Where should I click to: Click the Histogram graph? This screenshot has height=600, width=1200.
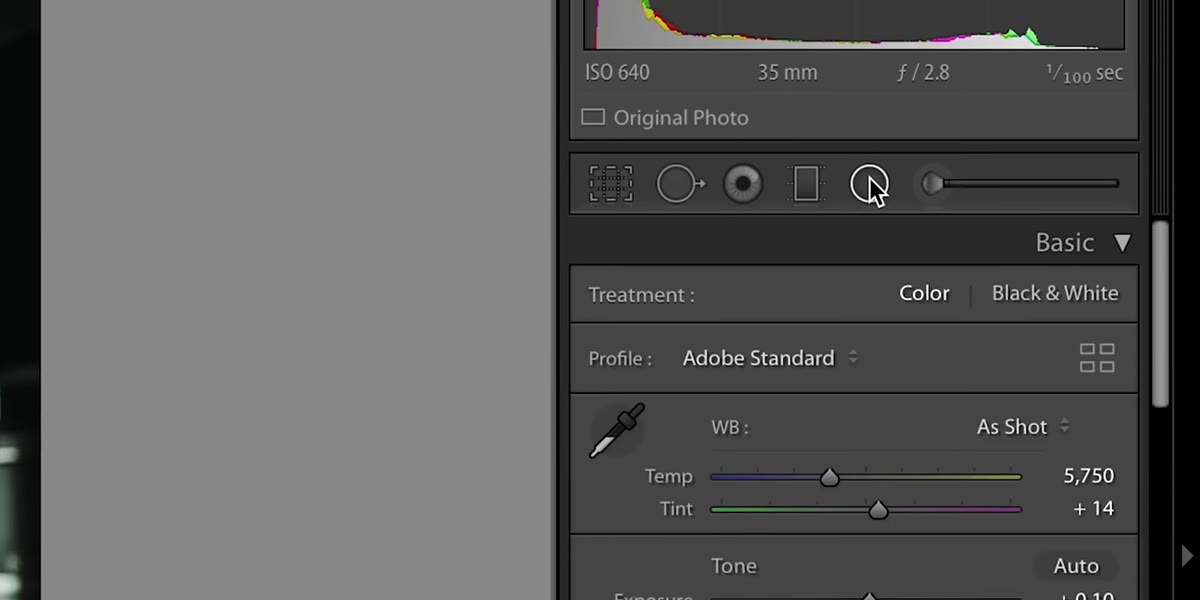854,24
